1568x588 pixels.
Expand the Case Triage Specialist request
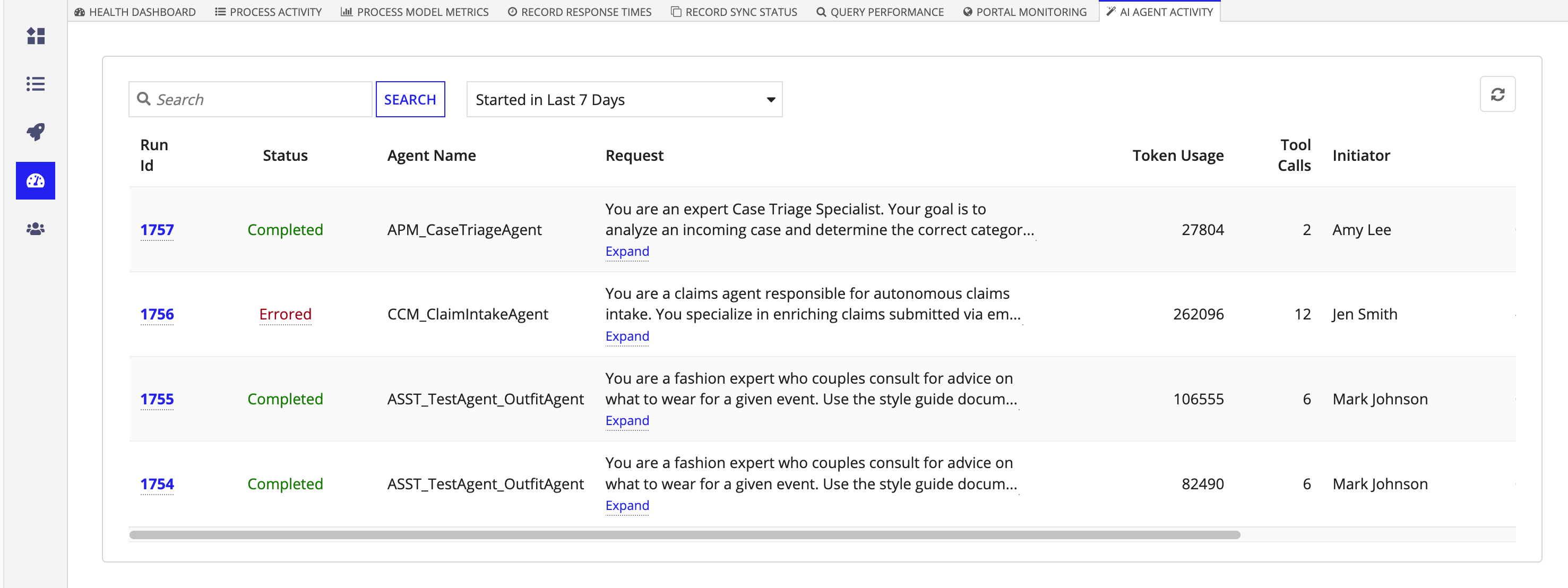coord(627,252)
